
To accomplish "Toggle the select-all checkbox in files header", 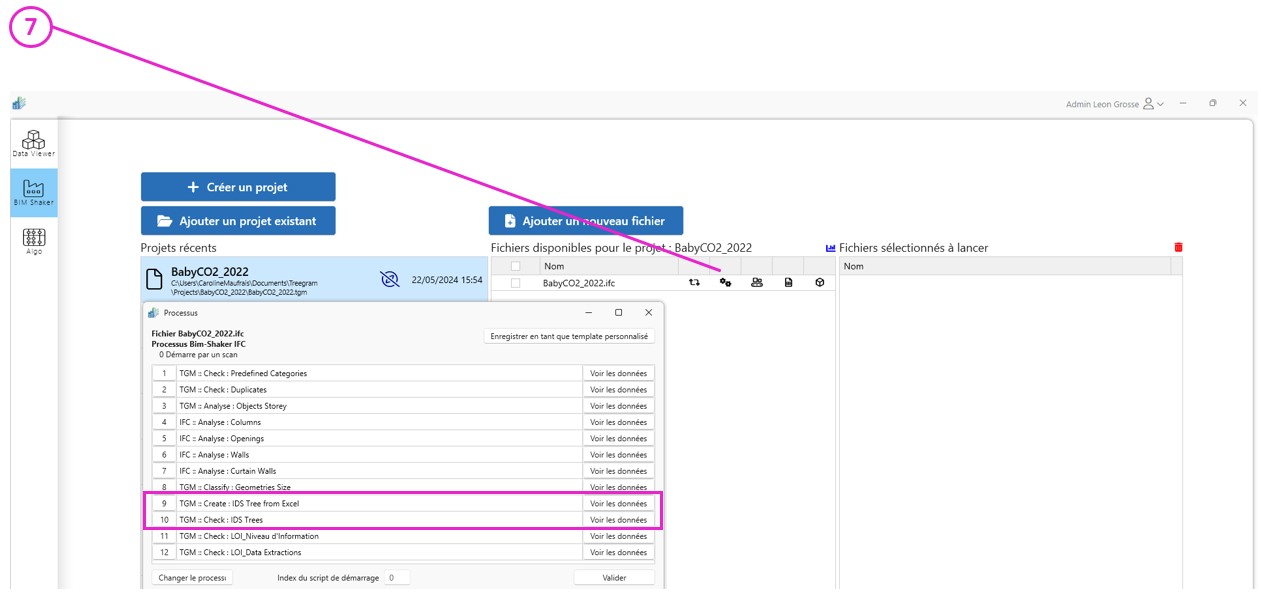I will 516,266.
